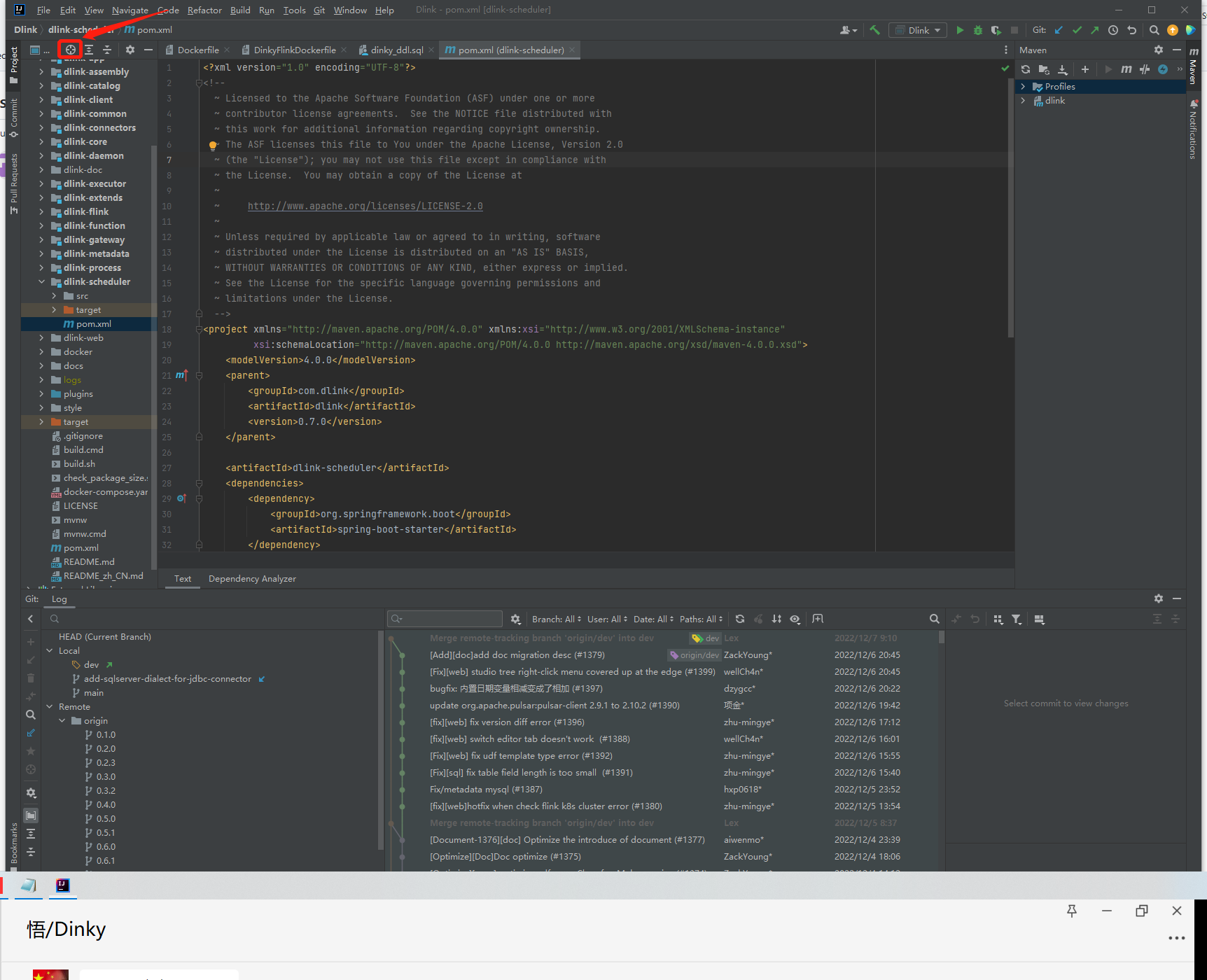Image resolution: width=1207 pixels, height=980 pixels.
Task: Show only affected paths with eye icon
Action: 795,619
